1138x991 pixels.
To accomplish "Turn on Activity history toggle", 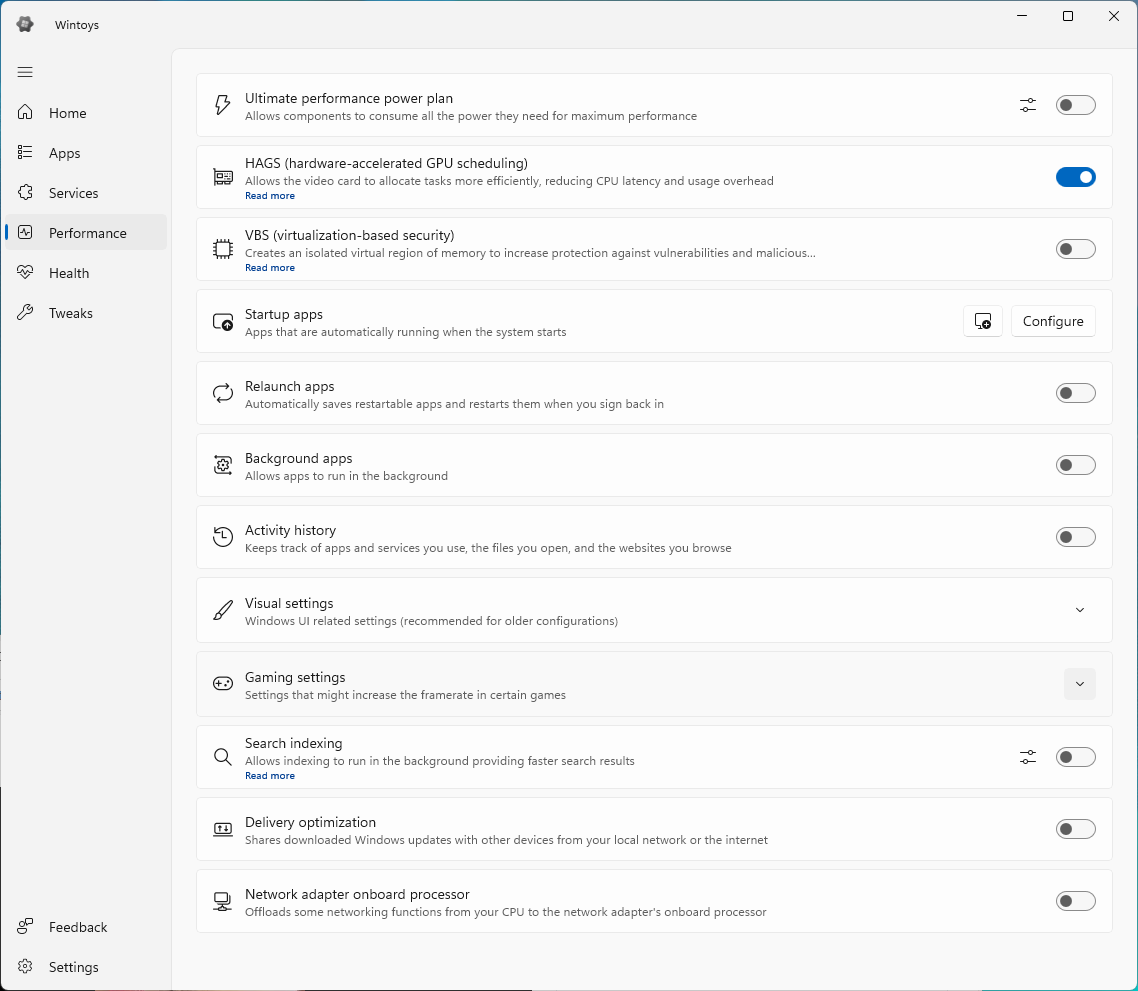I will pos(1076,537).
